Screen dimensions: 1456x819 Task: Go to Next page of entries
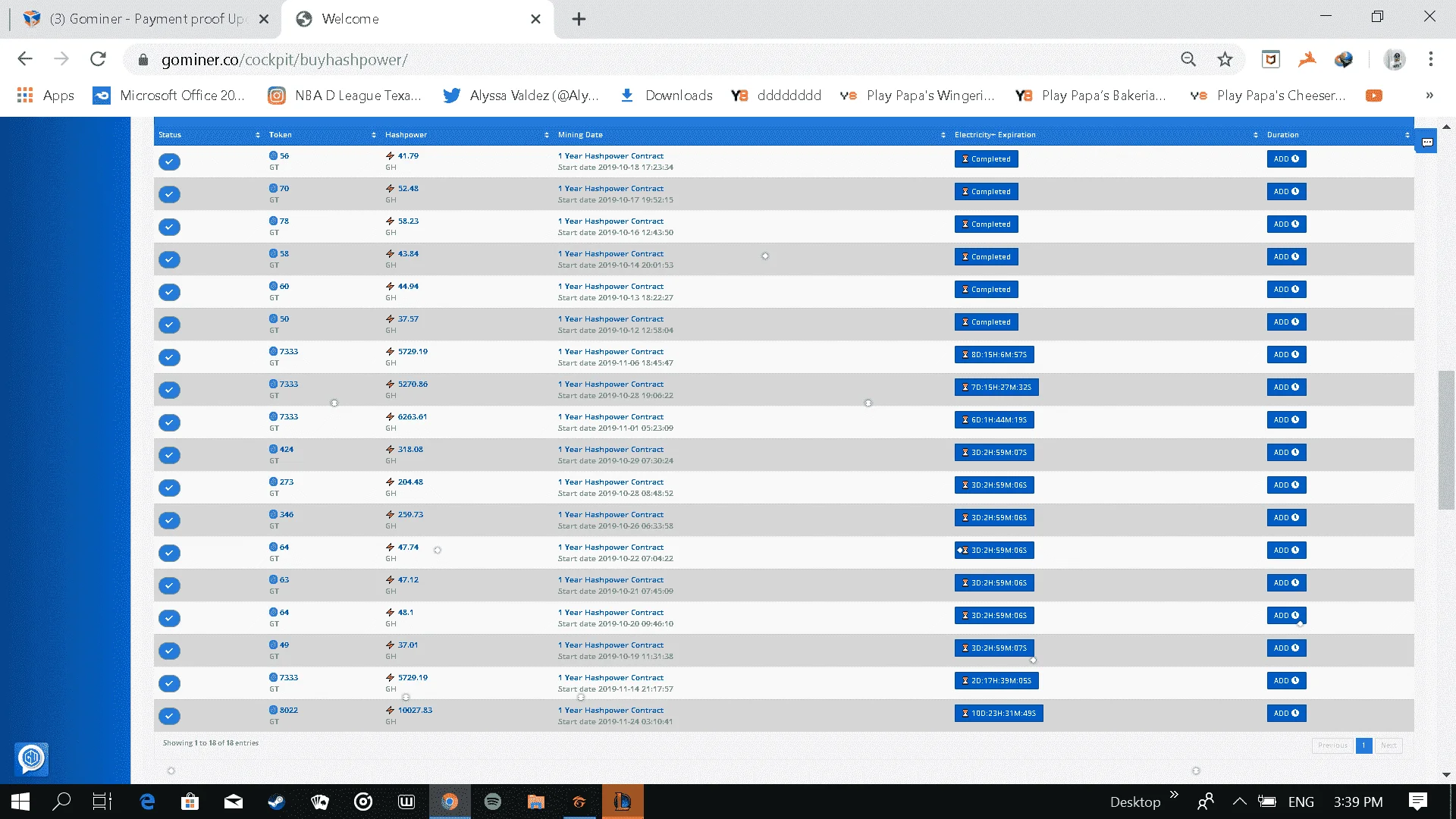click(x=1389, y=745)
